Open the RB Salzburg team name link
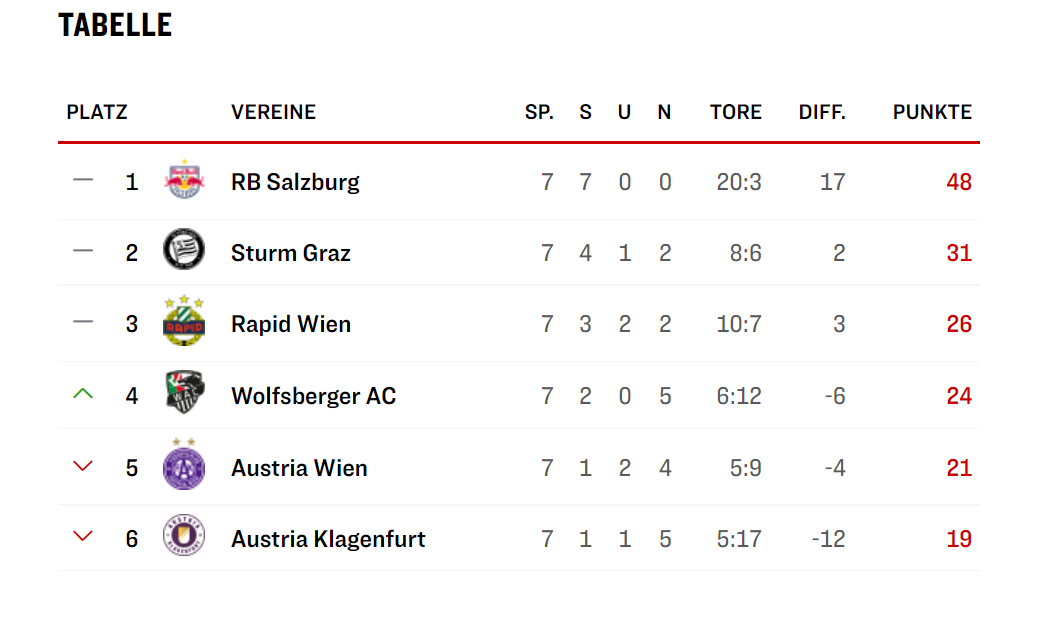 [x=295, y=182]
